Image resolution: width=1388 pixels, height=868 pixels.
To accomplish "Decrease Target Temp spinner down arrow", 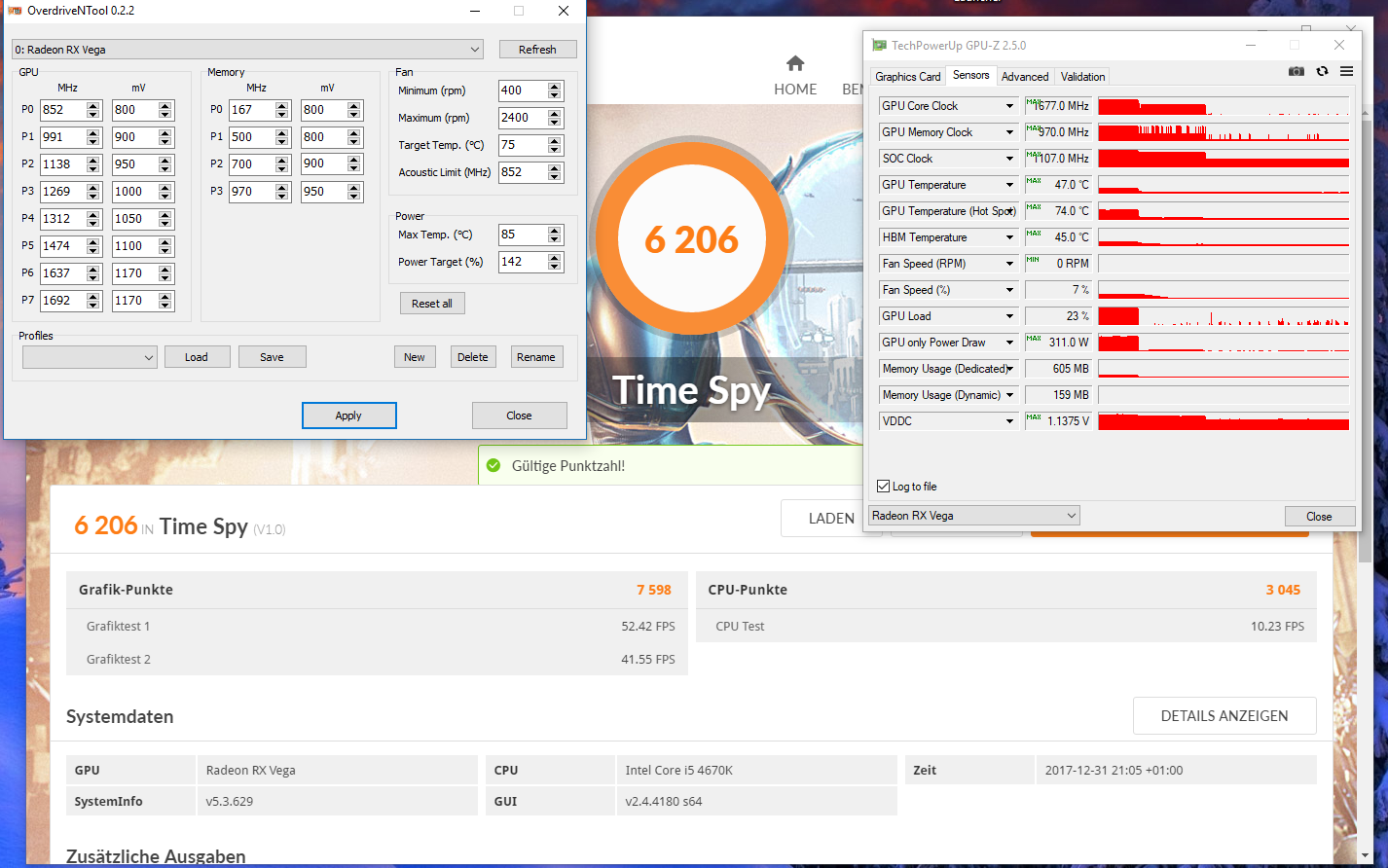I will pyautogui.click(x=555, y=150).
